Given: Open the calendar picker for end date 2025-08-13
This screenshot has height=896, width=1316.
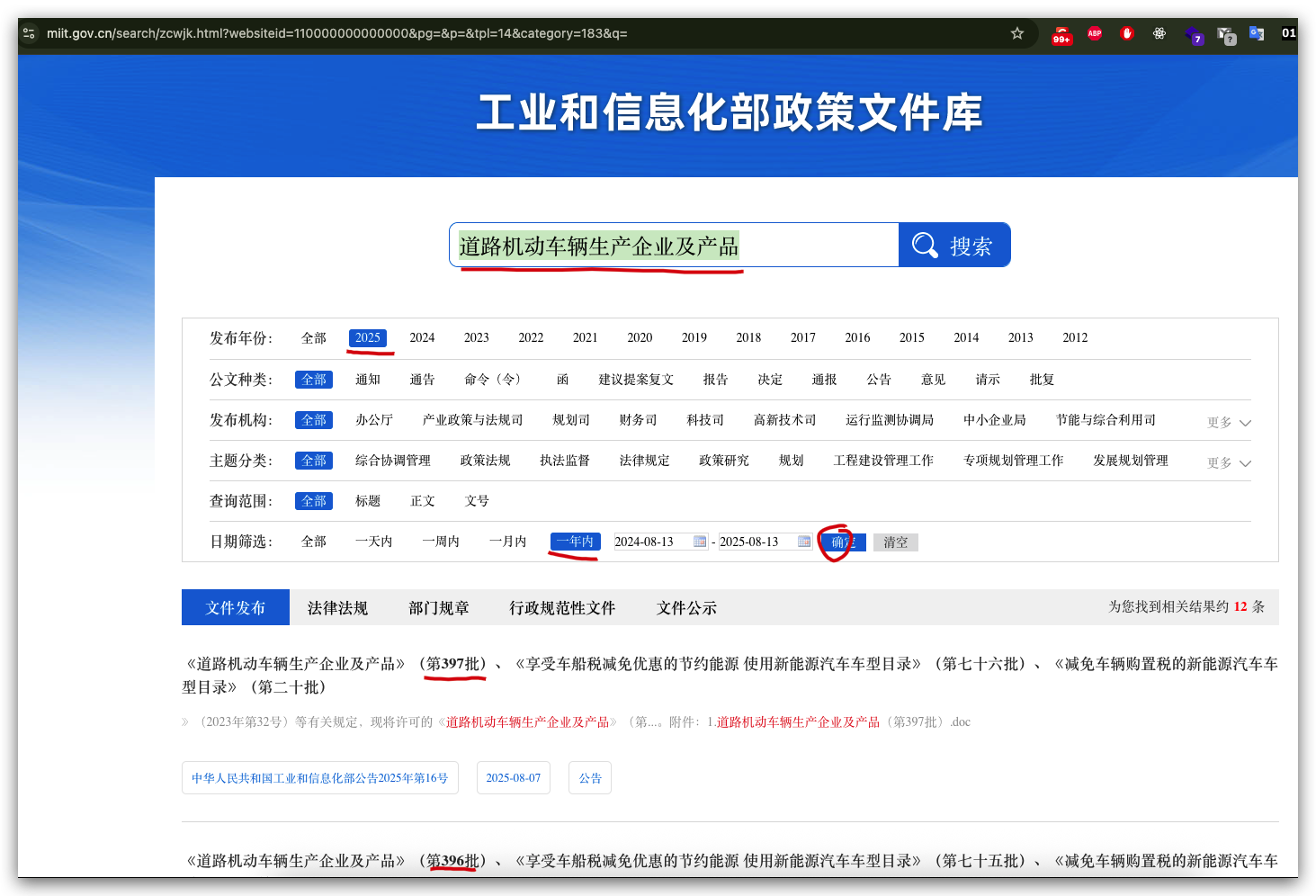Looking at the screenshot, I should (804, 542).
